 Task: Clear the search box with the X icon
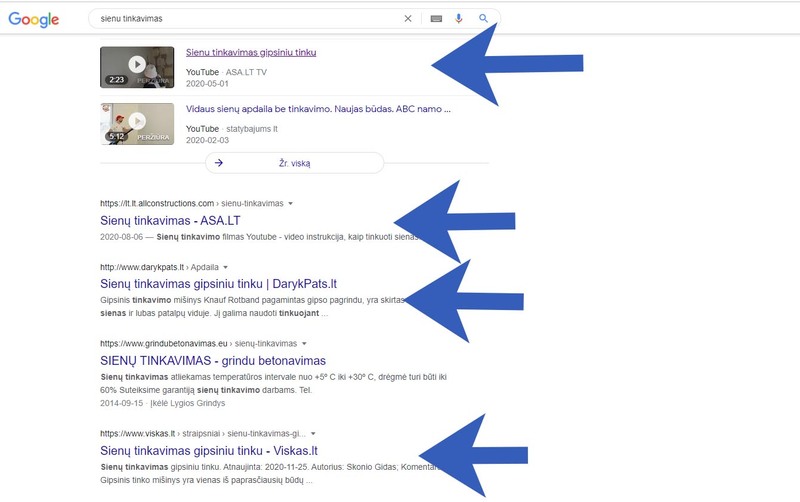pos(408,18)
